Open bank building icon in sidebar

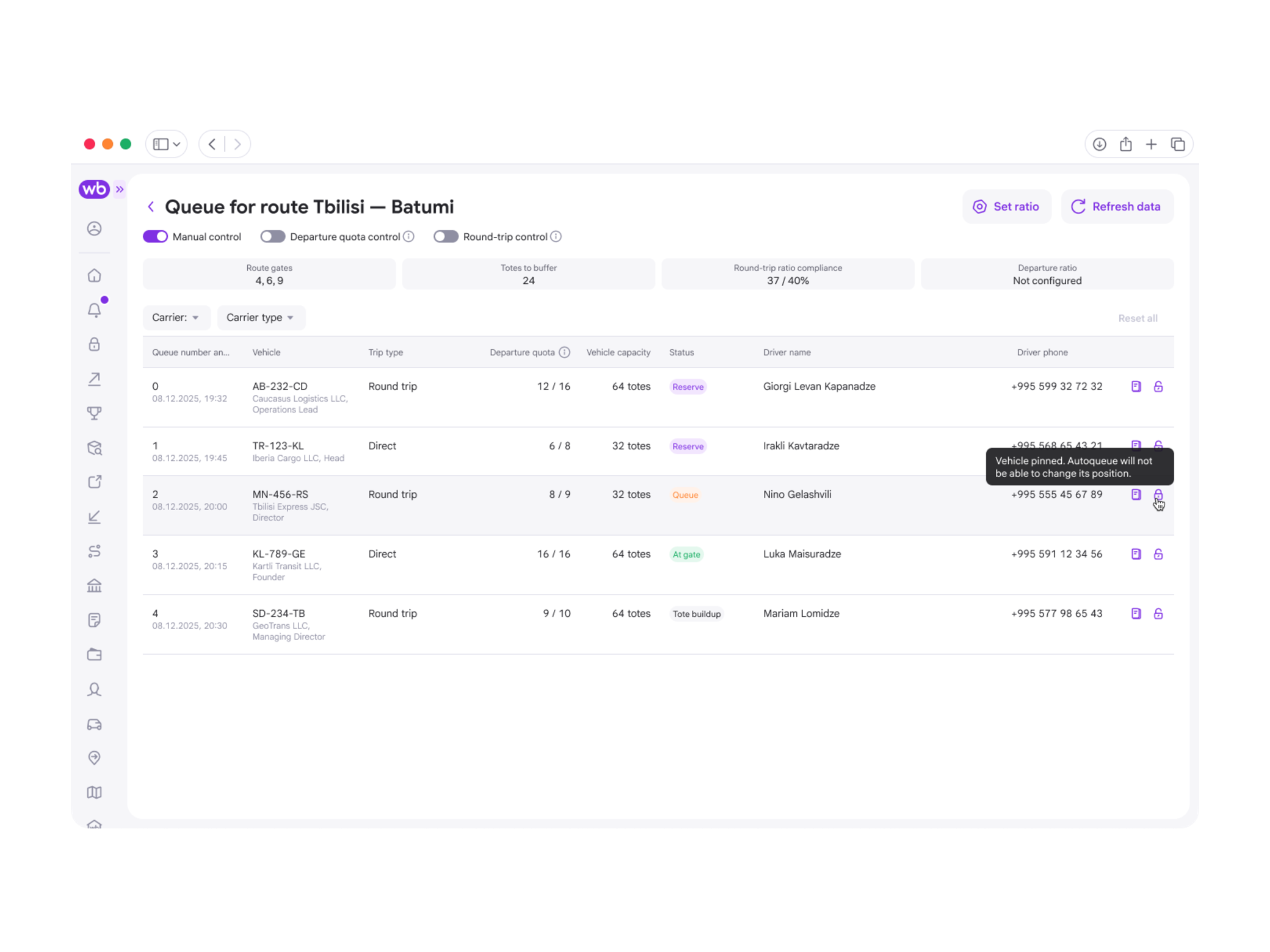(94, 586)
